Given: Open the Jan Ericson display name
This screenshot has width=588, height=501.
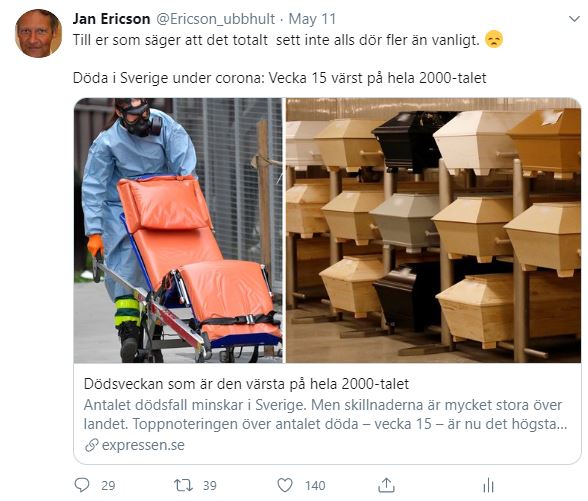Looking at the screenshot, I should point(111,19).
